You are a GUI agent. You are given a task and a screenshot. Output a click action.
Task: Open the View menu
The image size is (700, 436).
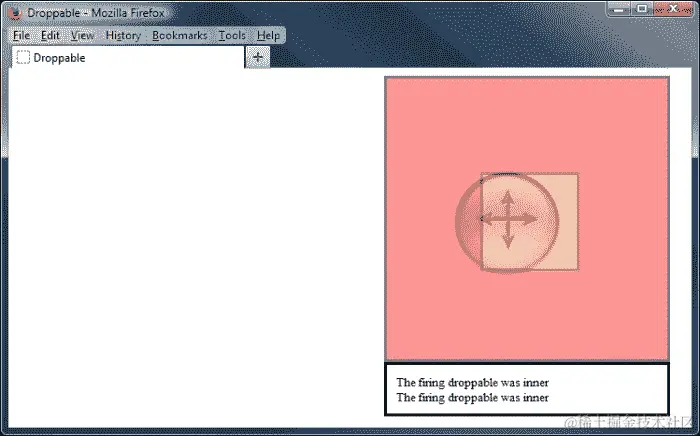(x=82, y=36)
